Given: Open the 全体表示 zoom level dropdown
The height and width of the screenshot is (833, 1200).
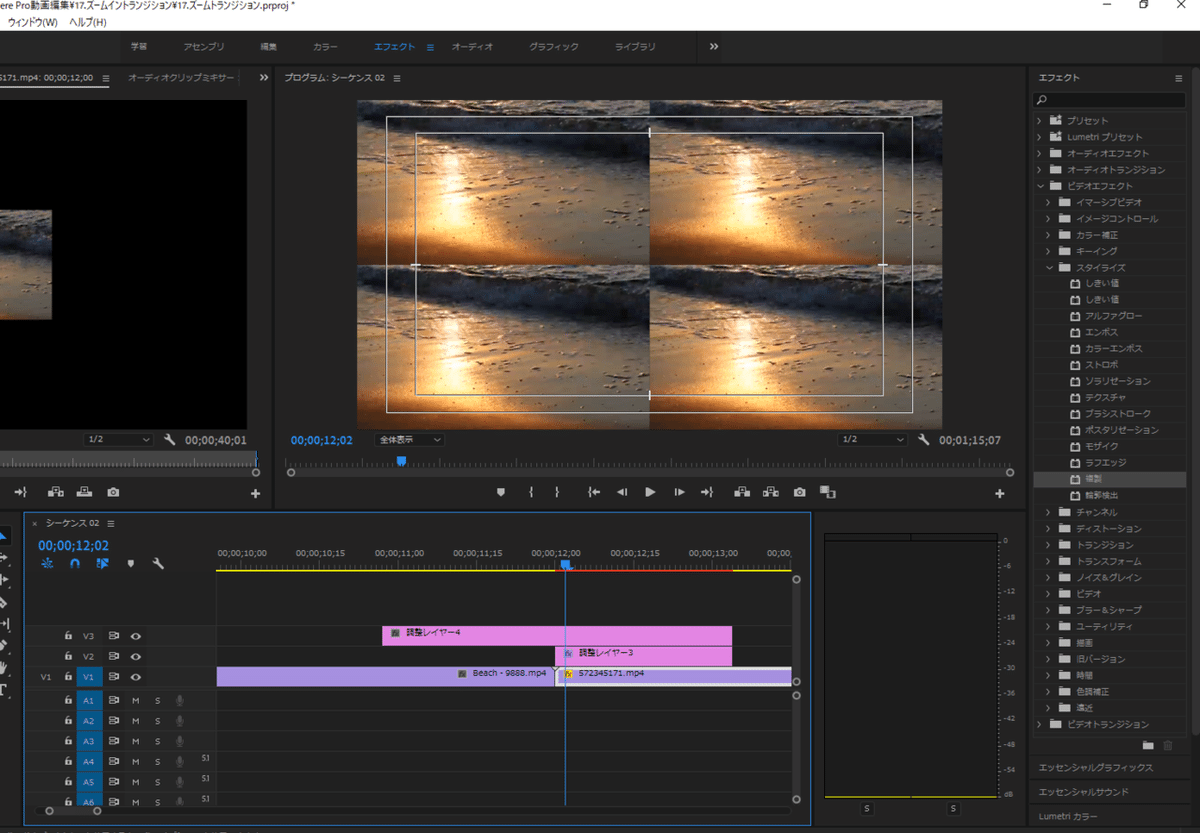Looking at the screenshot, I should point(410,439).
